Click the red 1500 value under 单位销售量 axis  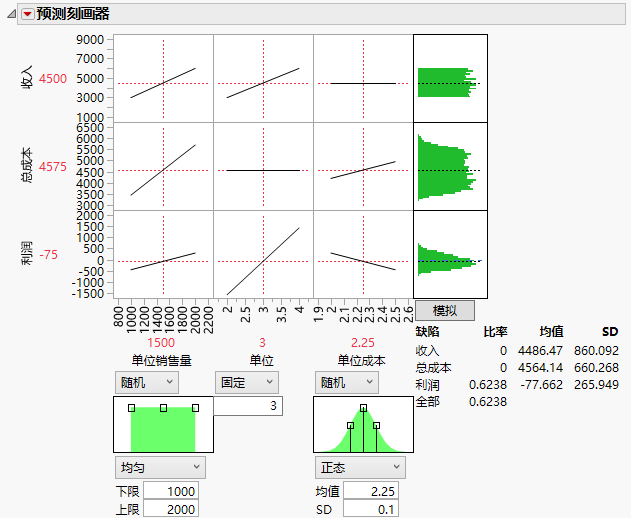[161, 343]
